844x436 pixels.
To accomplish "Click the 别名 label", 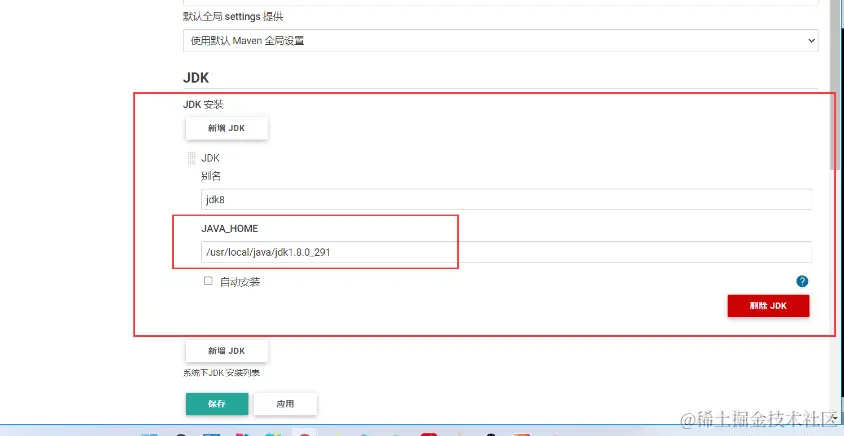I will [211, 176].
